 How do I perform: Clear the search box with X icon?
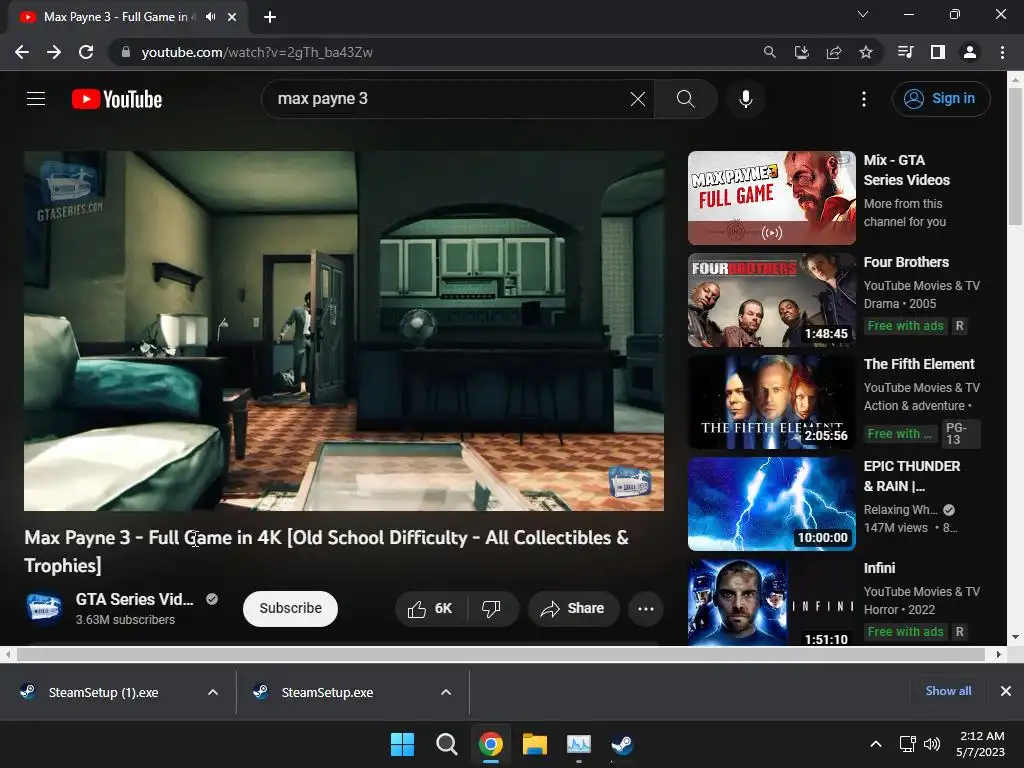637,99
